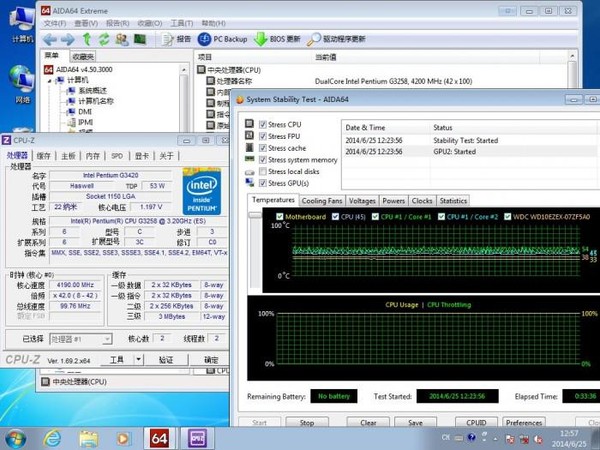Image resolution: width=600 pixels, height=450 pixels.
Task: Click the CPU-Z taskbar icon
Action: (x=197, y=438)
